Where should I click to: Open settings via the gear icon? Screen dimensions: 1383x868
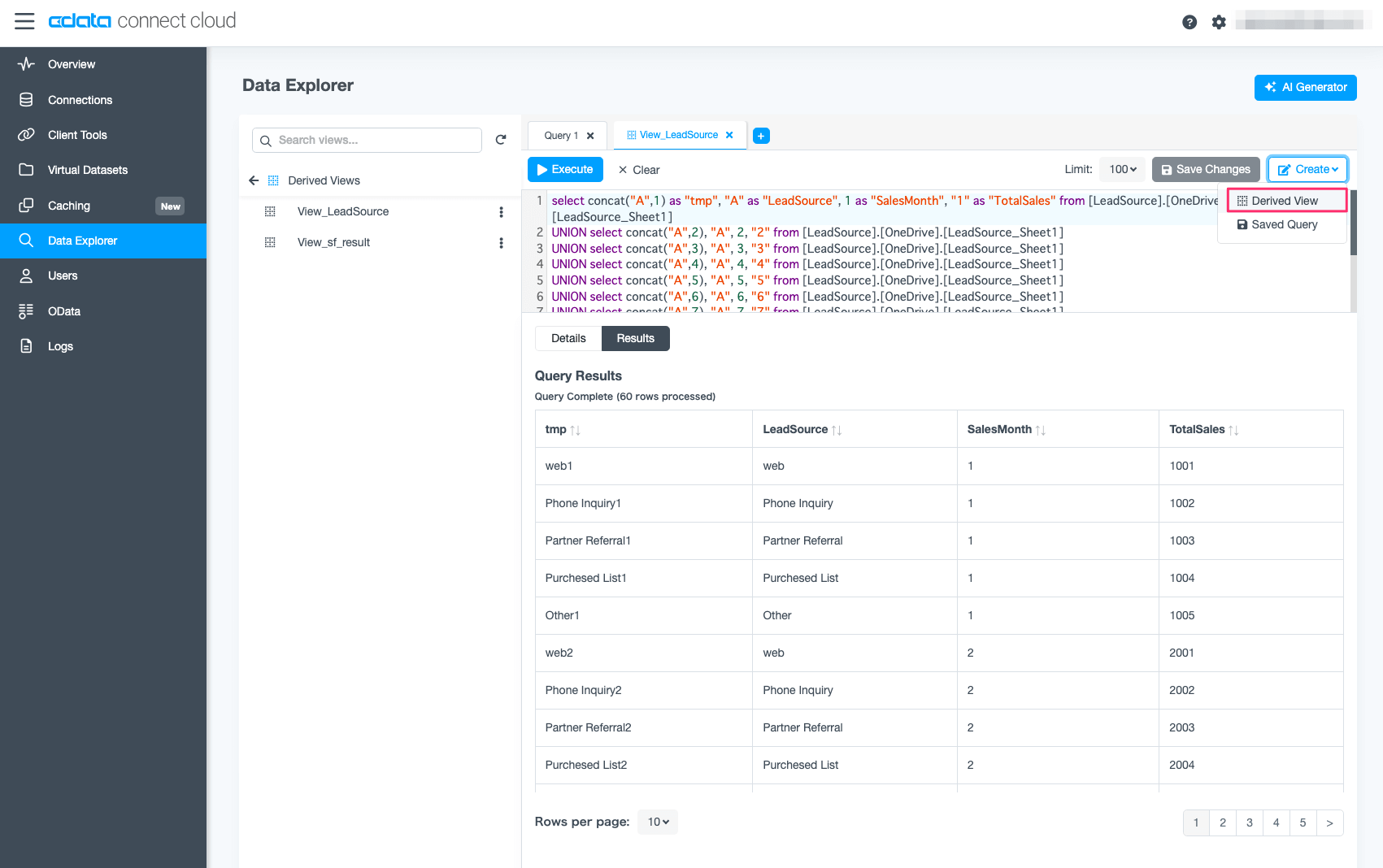(1218, 22)
